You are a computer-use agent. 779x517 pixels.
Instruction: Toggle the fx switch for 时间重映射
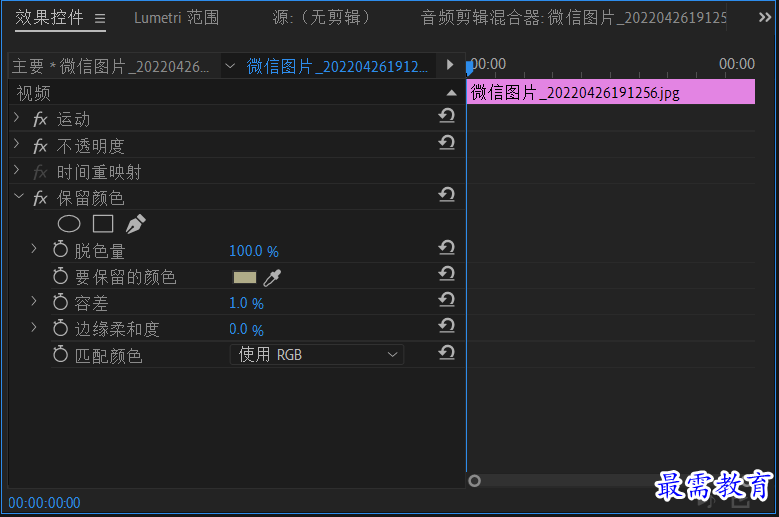click(40, 172)
